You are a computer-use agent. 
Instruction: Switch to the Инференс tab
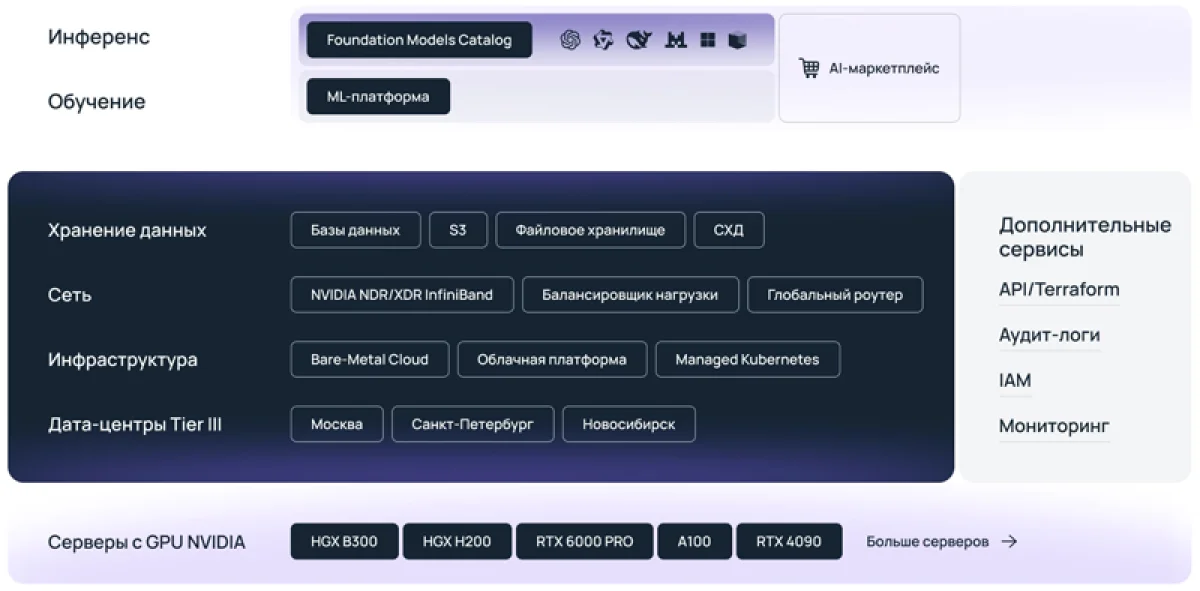pyautogui.click(x=97, y=38)
